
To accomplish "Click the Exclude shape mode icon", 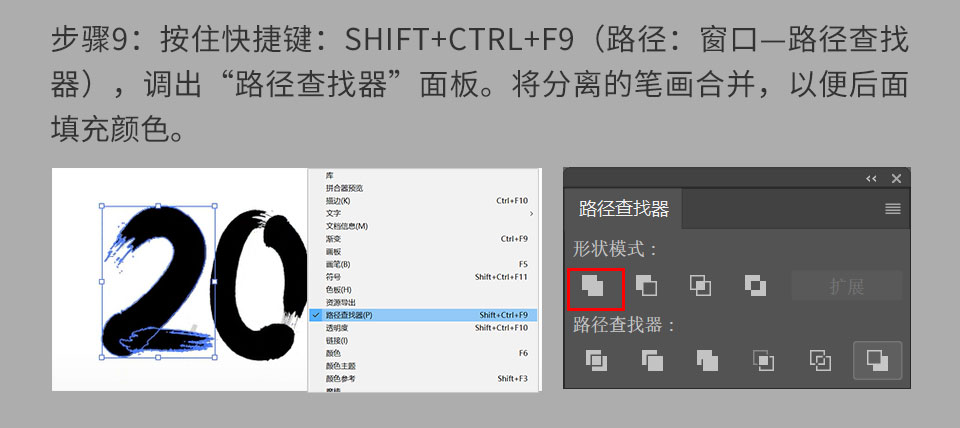I will coord(756,285).
